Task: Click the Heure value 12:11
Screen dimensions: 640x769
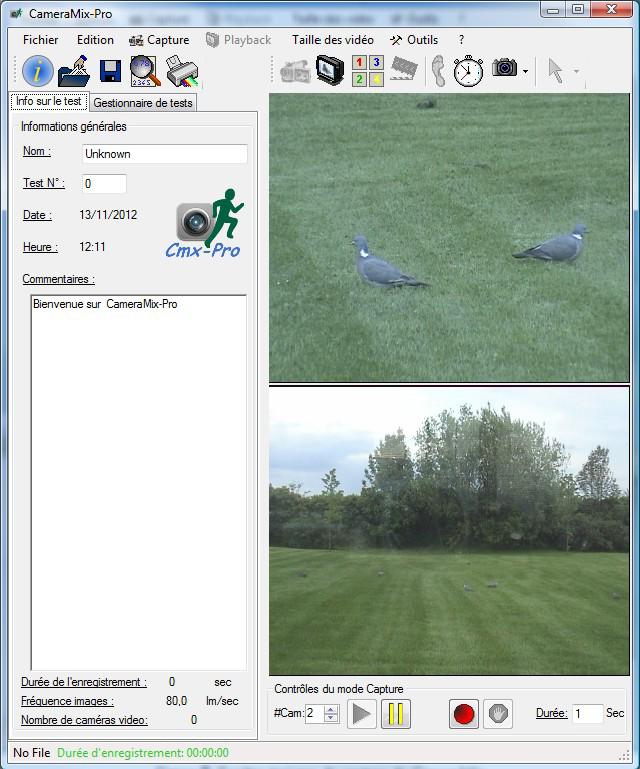Action: 92,247
